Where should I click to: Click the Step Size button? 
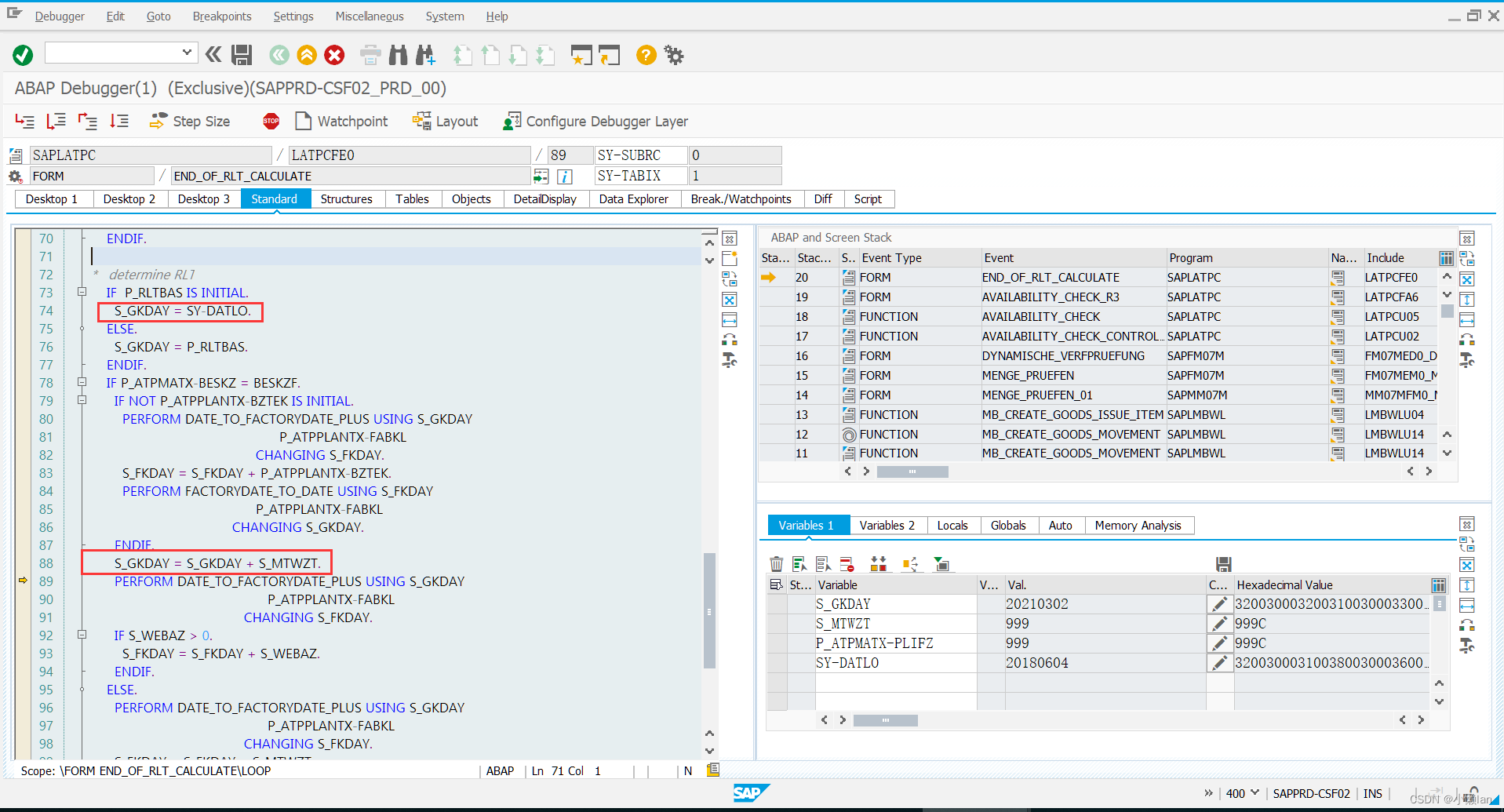pyautogui.click(x=190, y=122)
